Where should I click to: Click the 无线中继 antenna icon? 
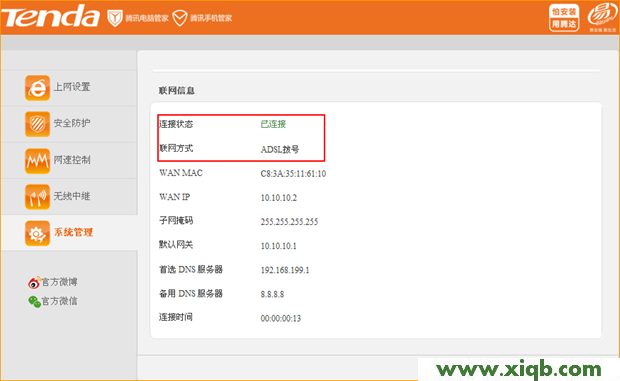pyautogui.click(x=38, y=197)
